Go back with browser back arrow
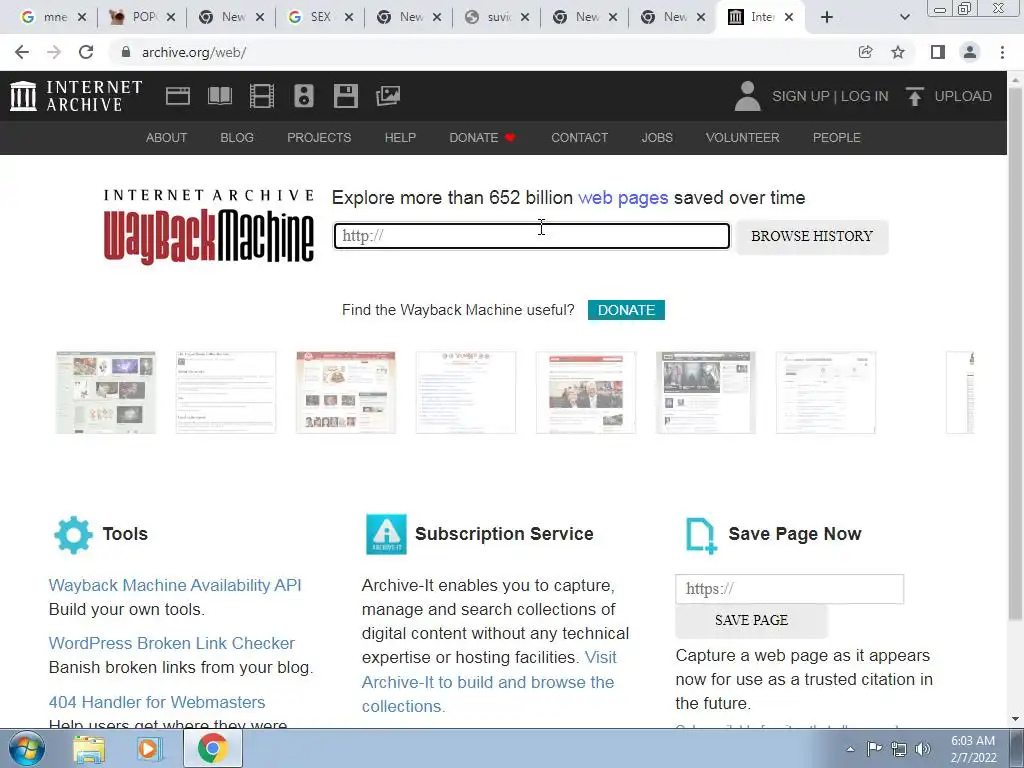Viewport: 1024px width, 768px height. click(22, 52)
